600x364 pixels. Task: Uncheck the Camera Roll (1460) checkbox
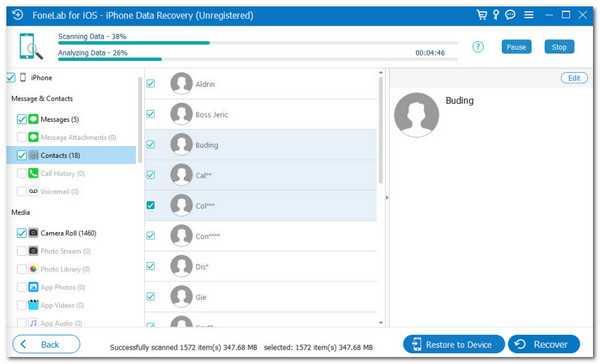click(x=21, y=233)
